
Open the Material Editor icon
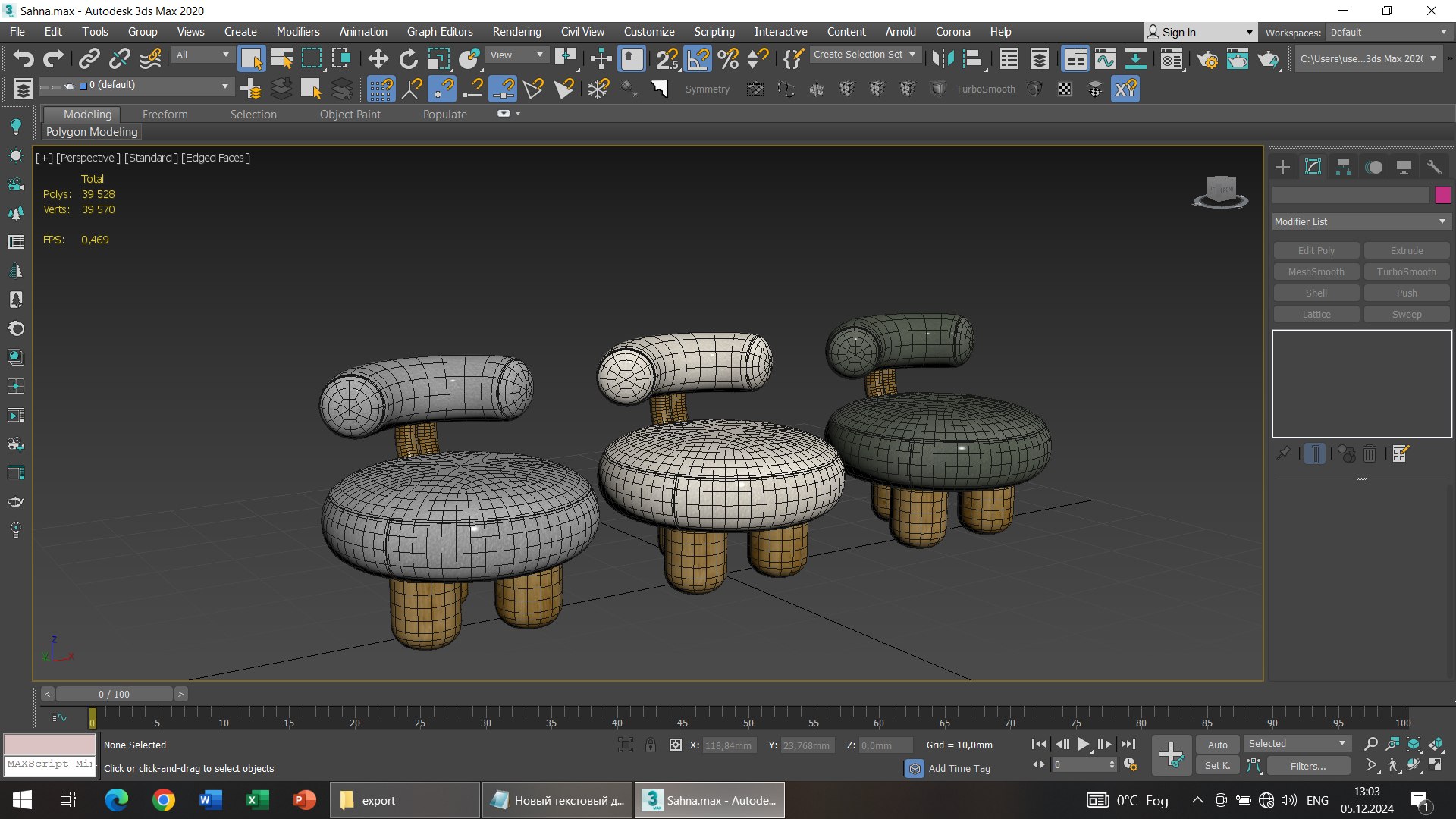pyautogui.click(x=1172, y=58)
